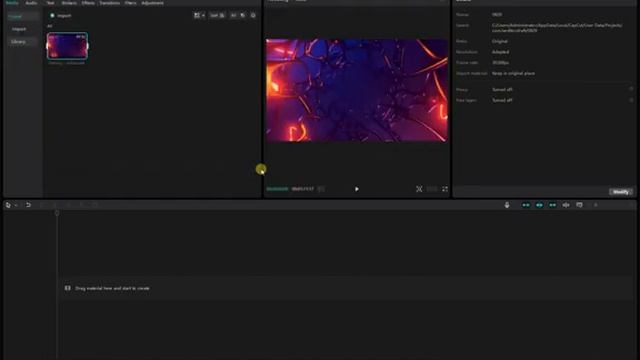Open the All media type filter

click(233, 16)
